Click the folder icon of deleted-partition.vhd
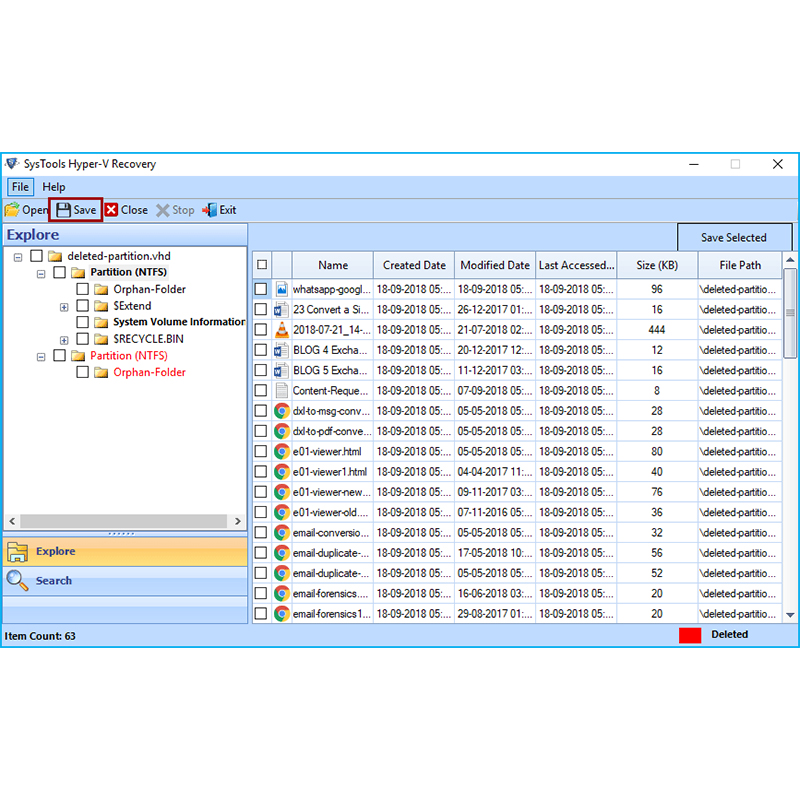 55,256
